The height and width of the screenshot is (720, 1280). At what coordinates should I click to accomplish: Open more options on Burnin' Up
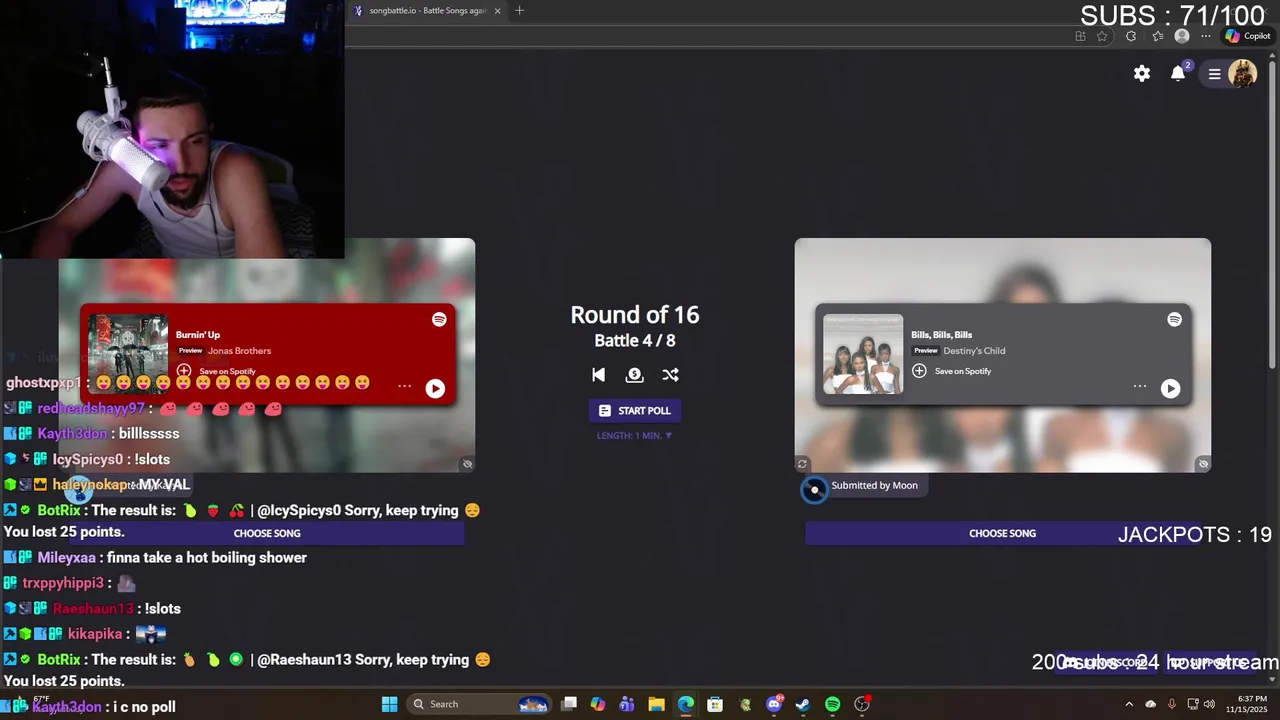[x=404, y=386]
